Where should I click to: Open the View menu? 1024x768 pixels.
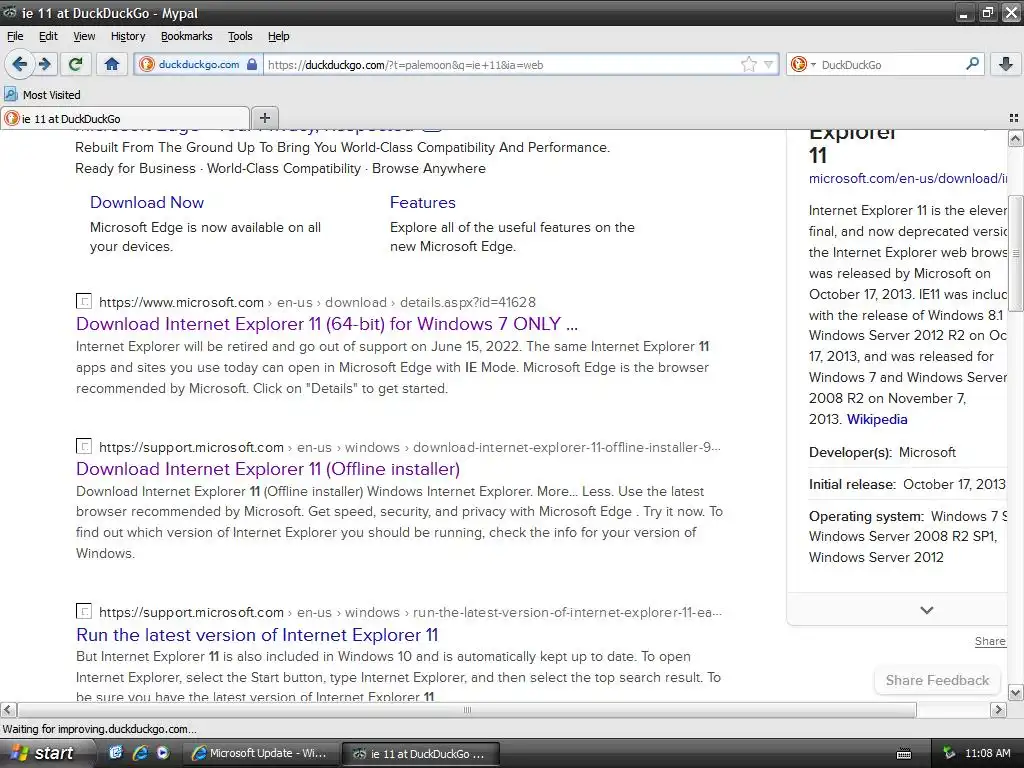click(84, 36)
